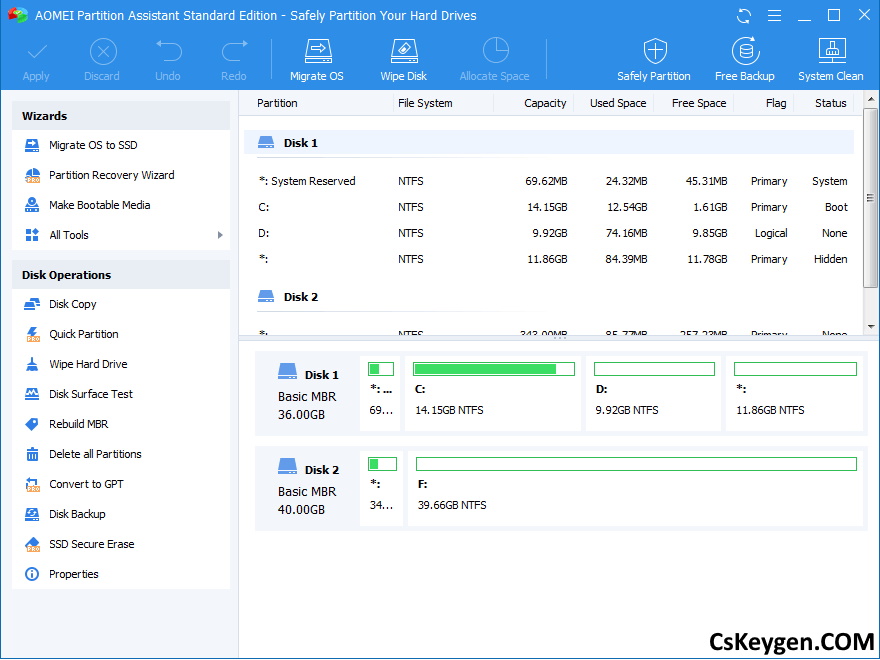This screenshot has height=660, width=880.
Task: Click the F: partition usage bar
Action: (x=636, y=464)
